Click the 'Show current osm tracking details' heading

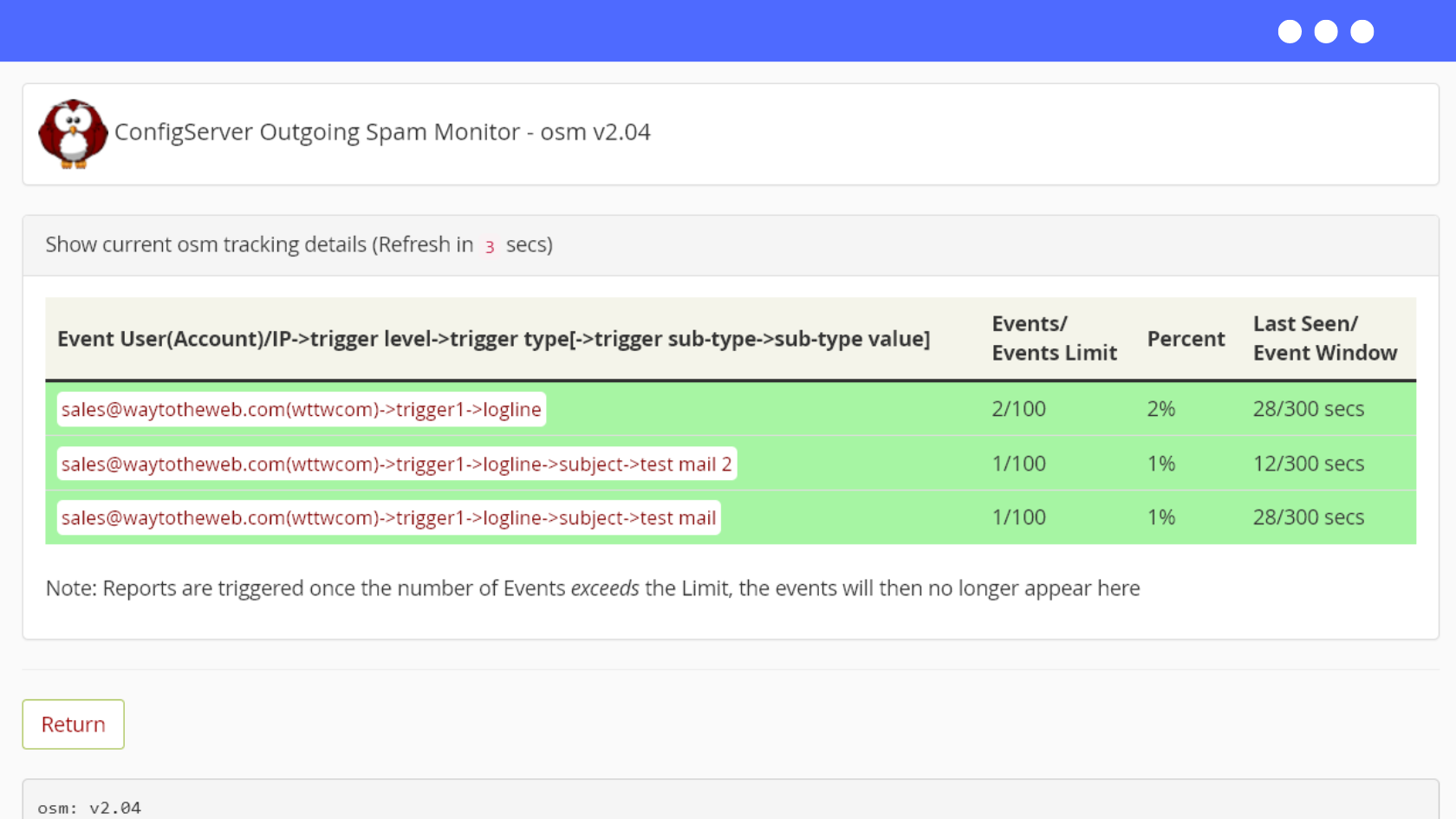coord(299,245)
